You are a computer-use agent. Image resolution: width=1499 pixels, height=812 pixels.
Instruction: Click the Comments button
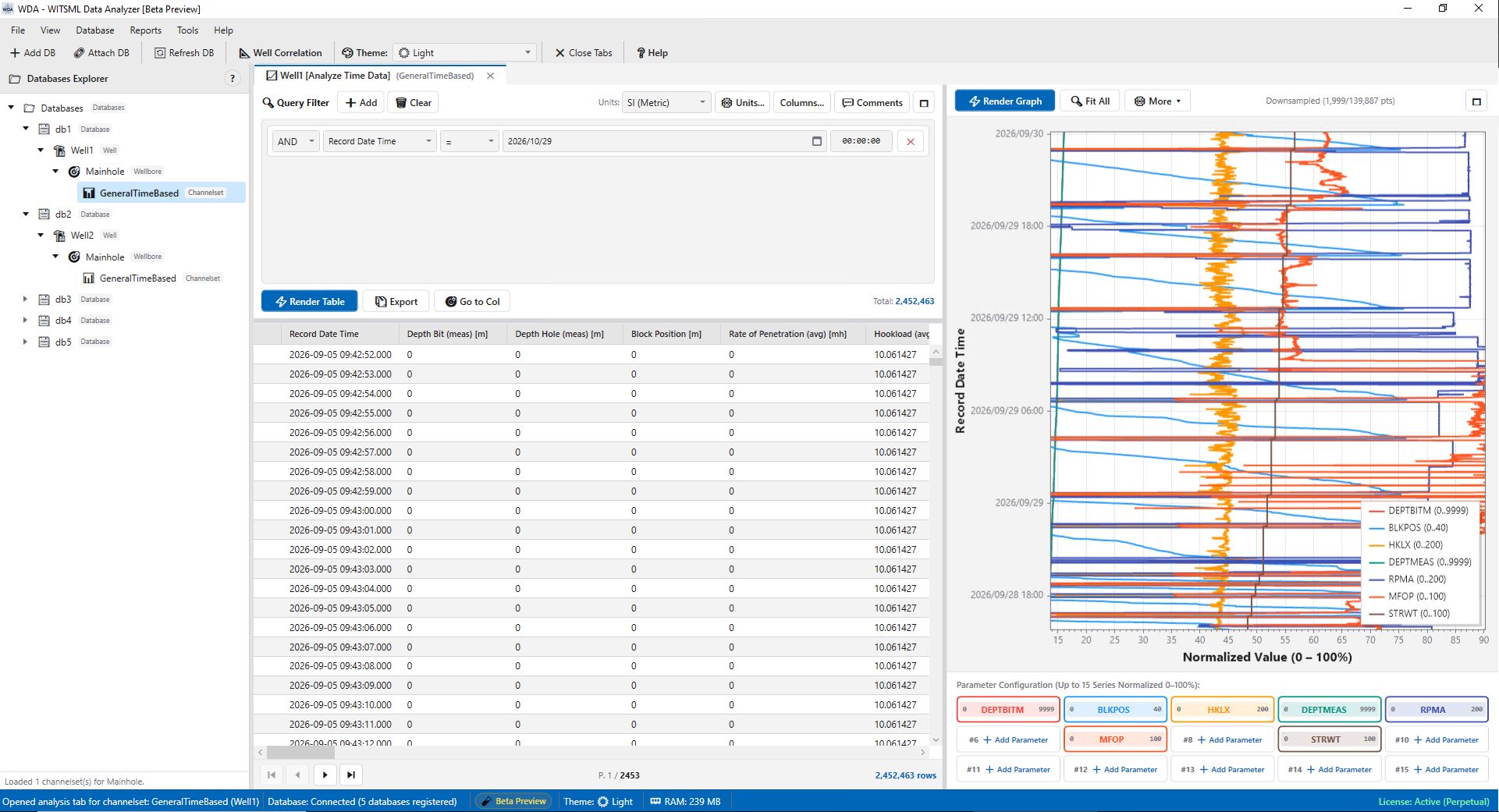pos(872,103)
